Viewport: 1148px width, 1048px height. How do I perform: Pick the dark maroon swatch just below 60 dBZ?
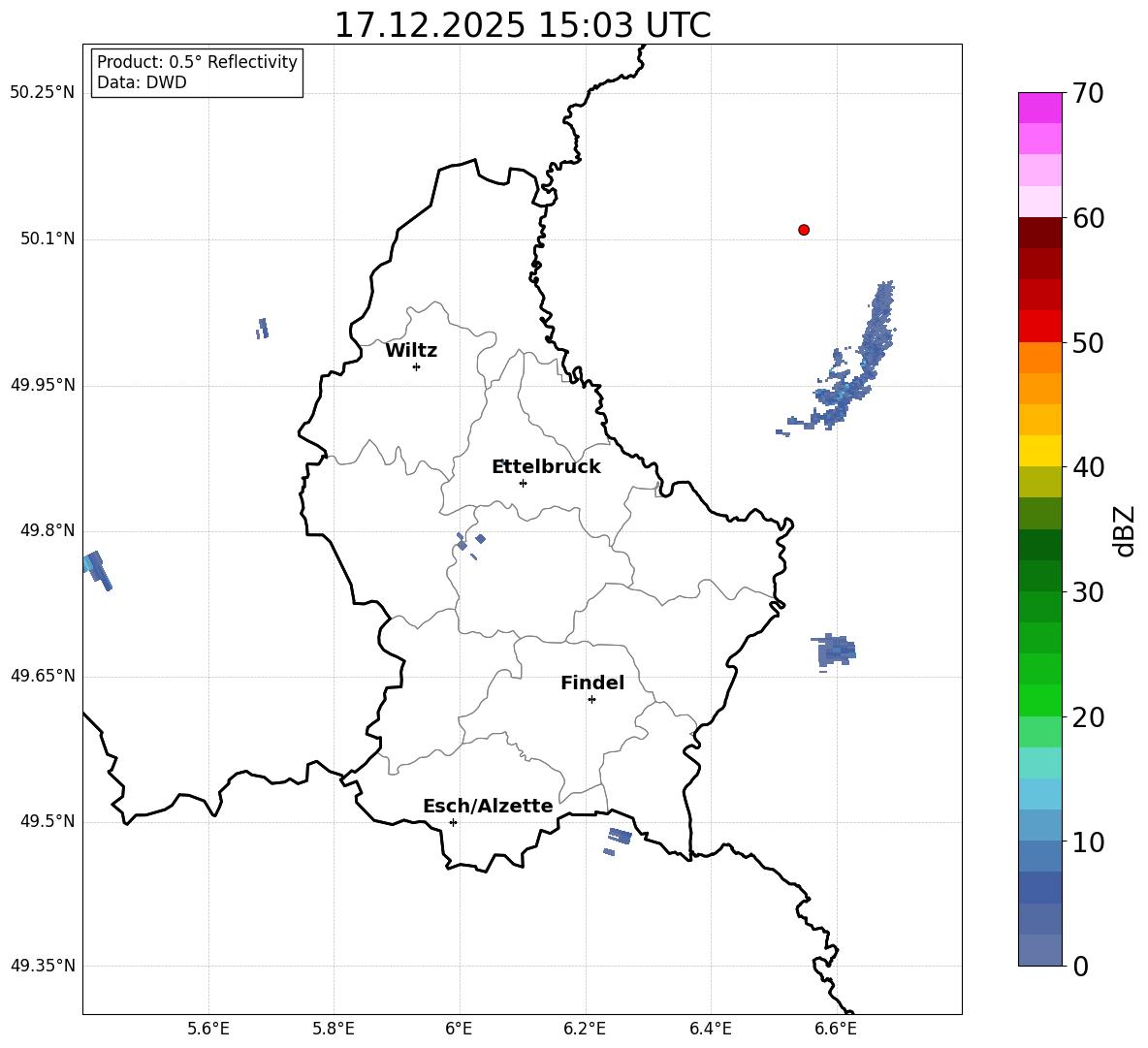pos(1039,233)
